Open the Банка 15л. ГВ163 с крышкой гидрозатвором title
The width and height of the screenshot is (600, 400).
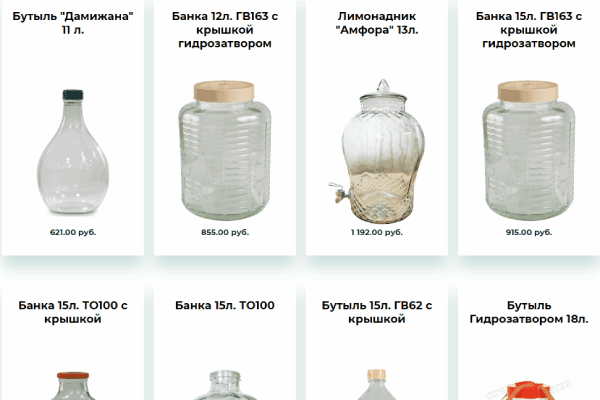tap(529, 30)
